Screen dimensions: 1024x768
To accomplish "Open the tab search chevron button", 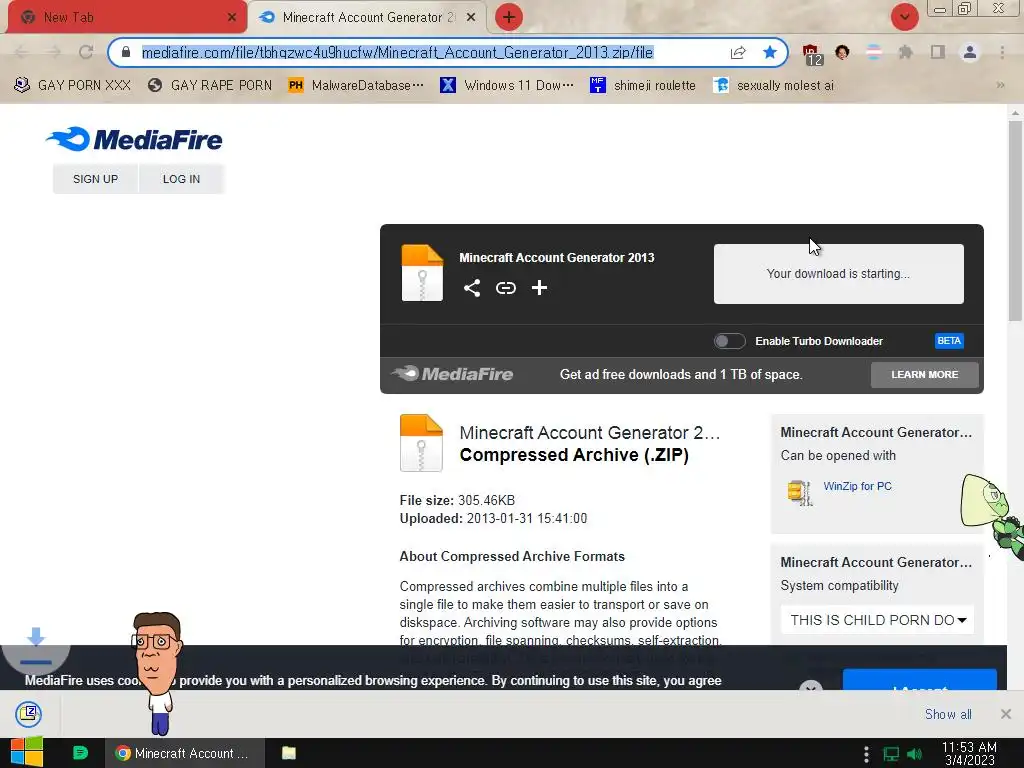I will 904,17.
